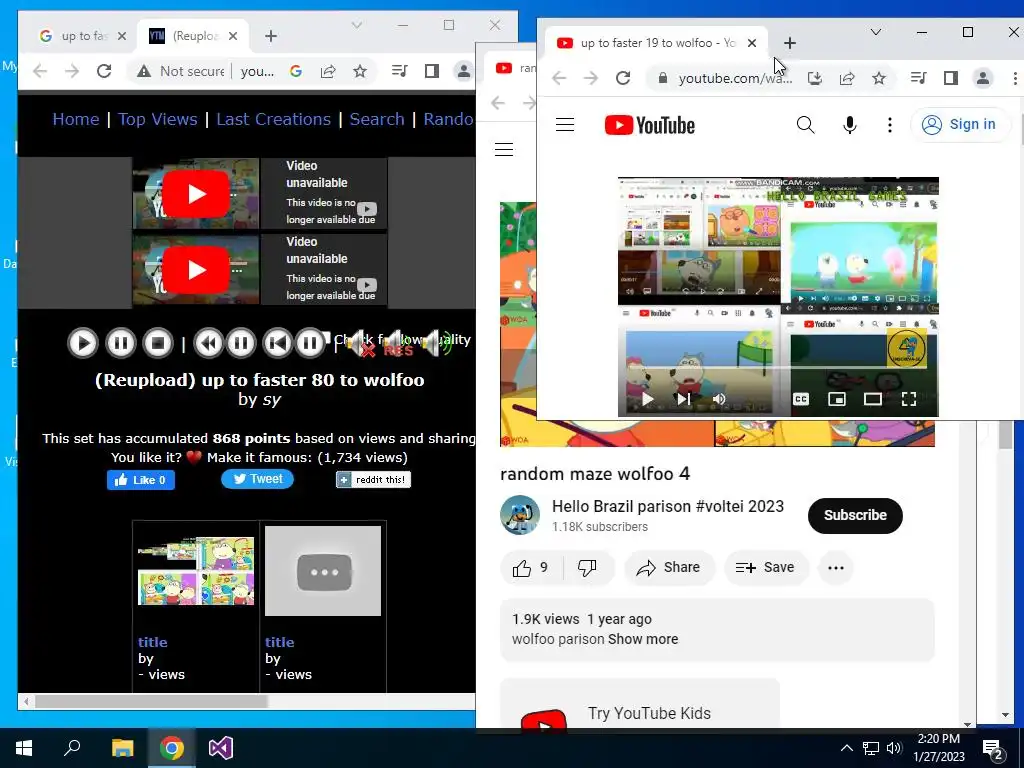Reload the page in the left Chrome window
The image size is (1024, 768).
click(104, 71)
